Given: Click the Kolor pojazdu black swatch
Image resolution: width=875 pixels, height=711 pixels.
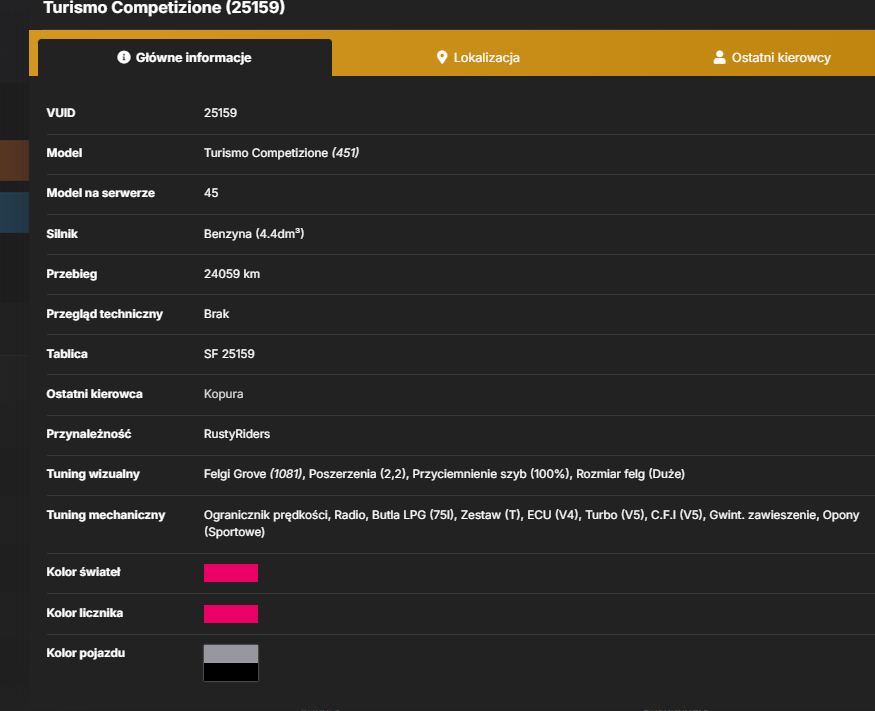Looking at the screenshot, I should tap(231, 672).
